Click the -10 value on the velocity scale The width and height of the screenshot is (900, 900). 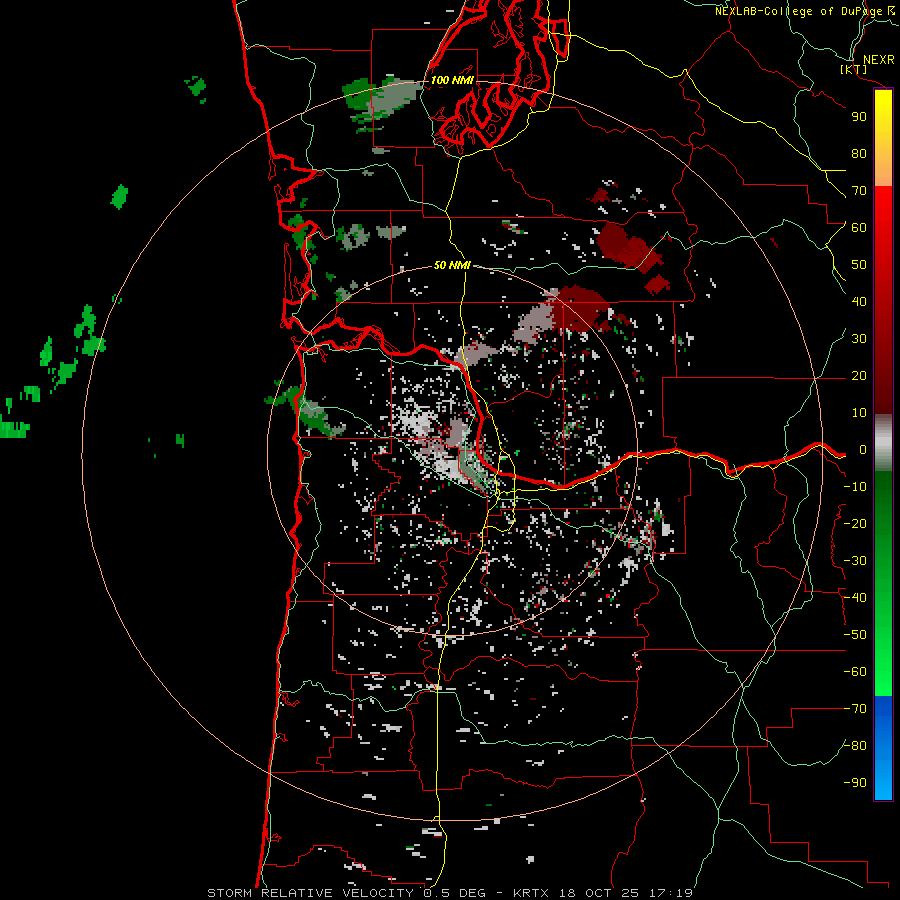click(855, 487)
